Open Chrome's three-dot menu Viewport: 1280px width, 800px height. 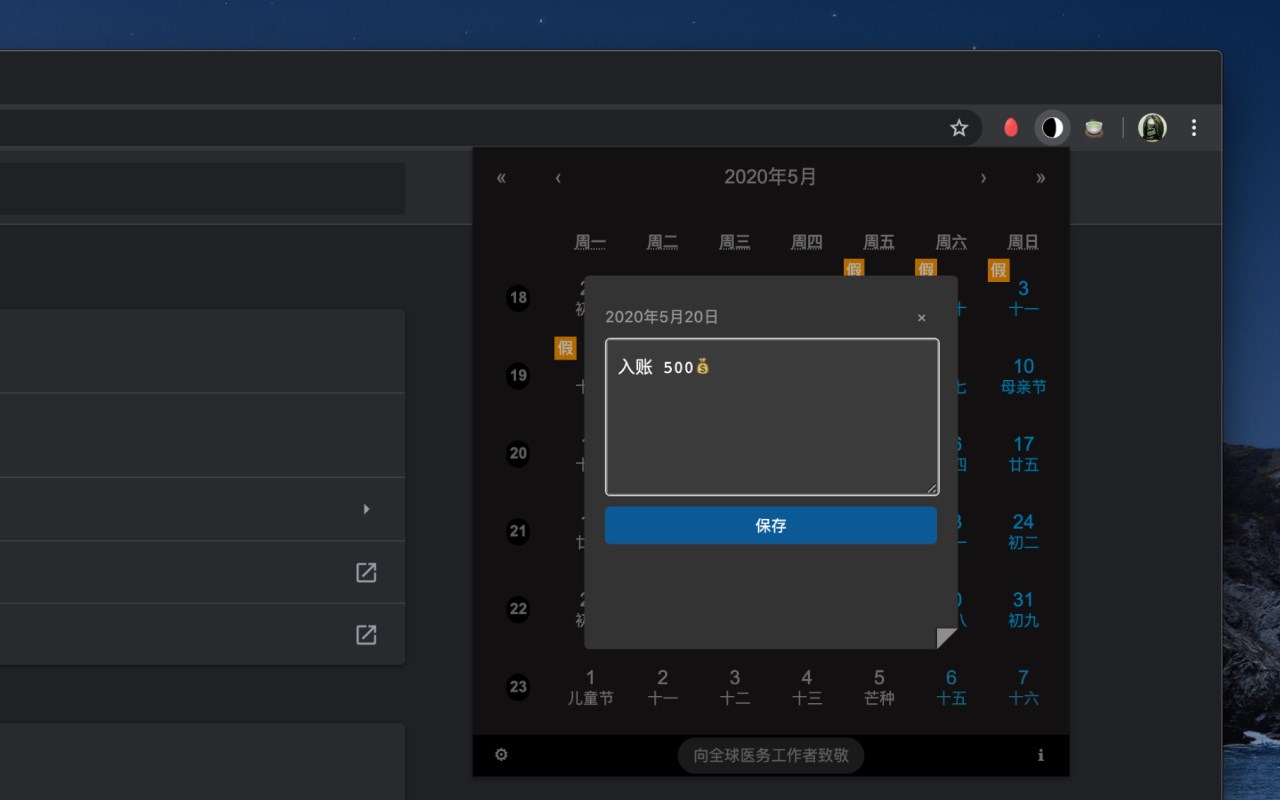point(1194,128)
